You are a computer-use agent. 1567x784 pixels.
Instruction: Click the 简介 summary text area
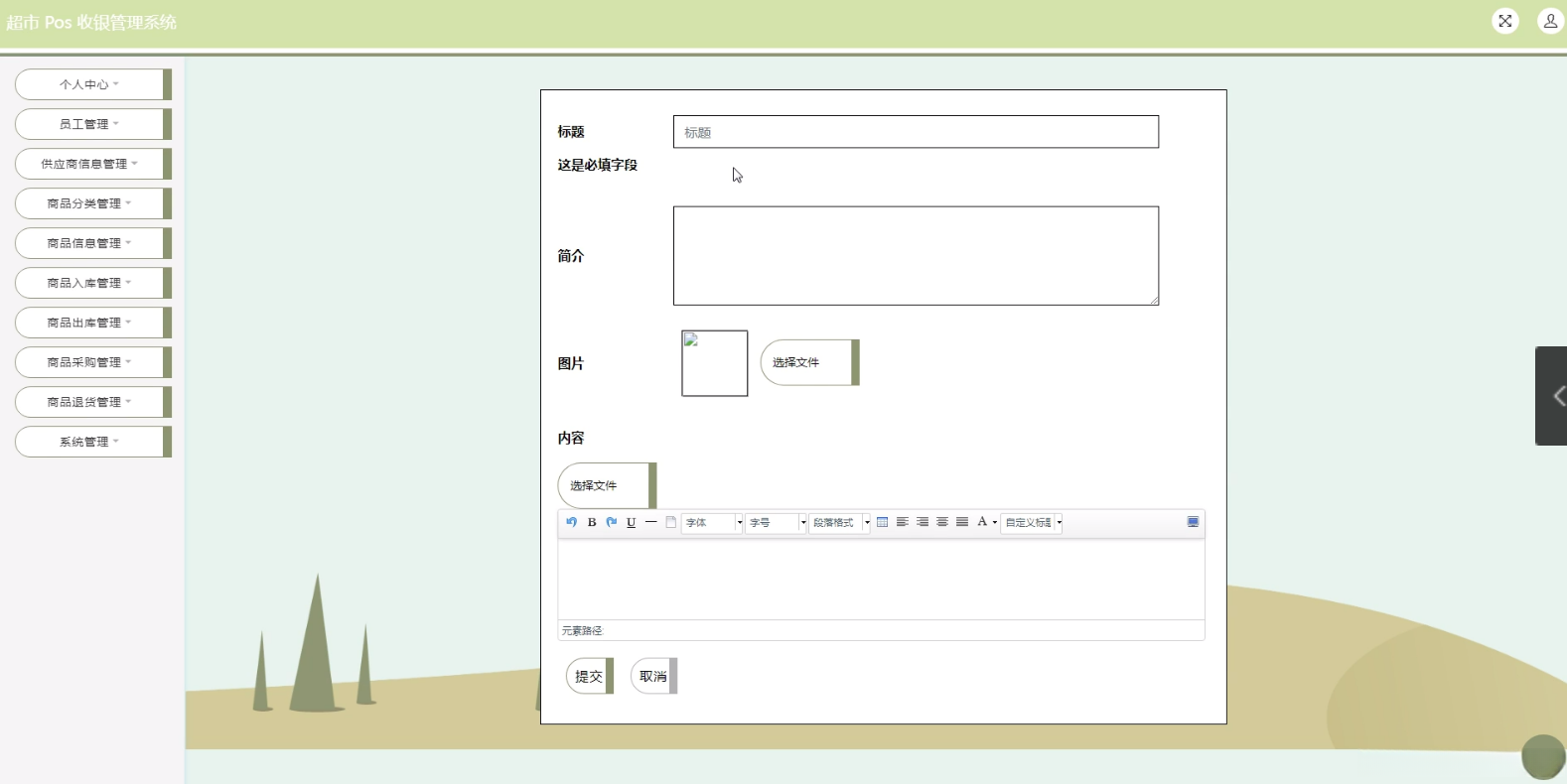point(916,256)
